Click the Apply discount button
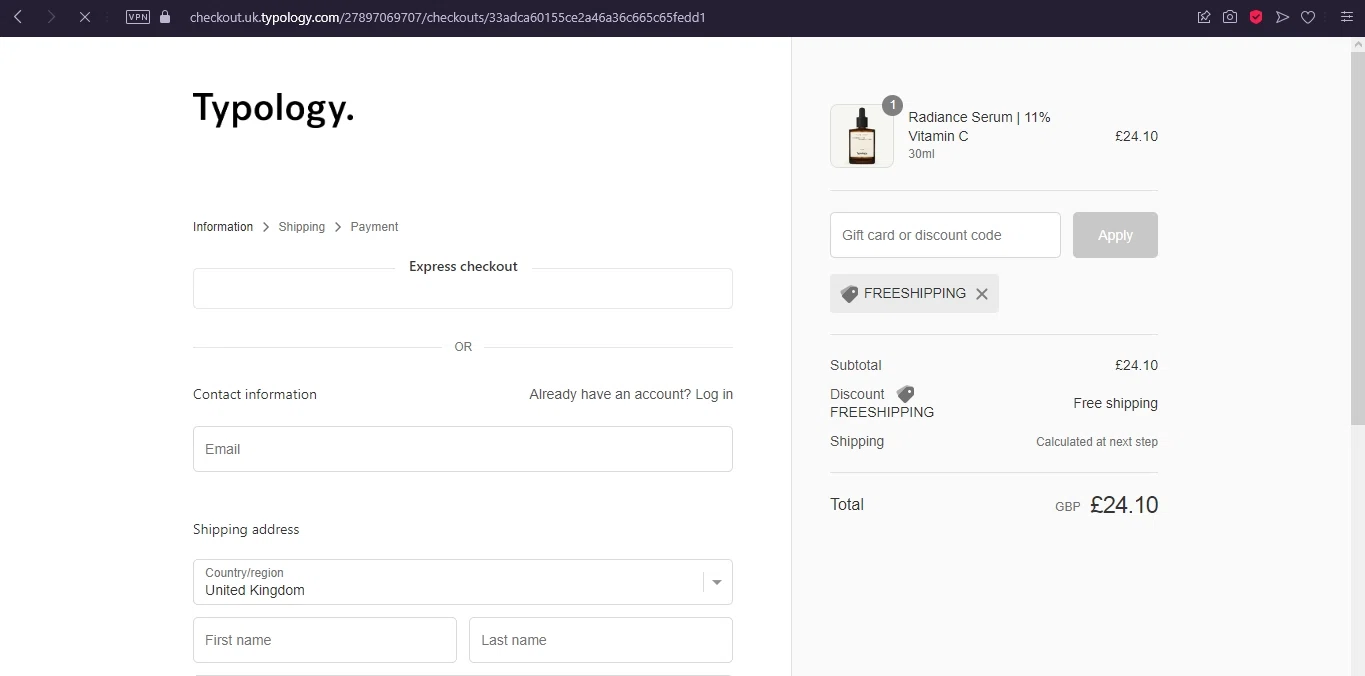Image resolution: width=1365 pixels, height=676 pixels. click(1115, 235)
